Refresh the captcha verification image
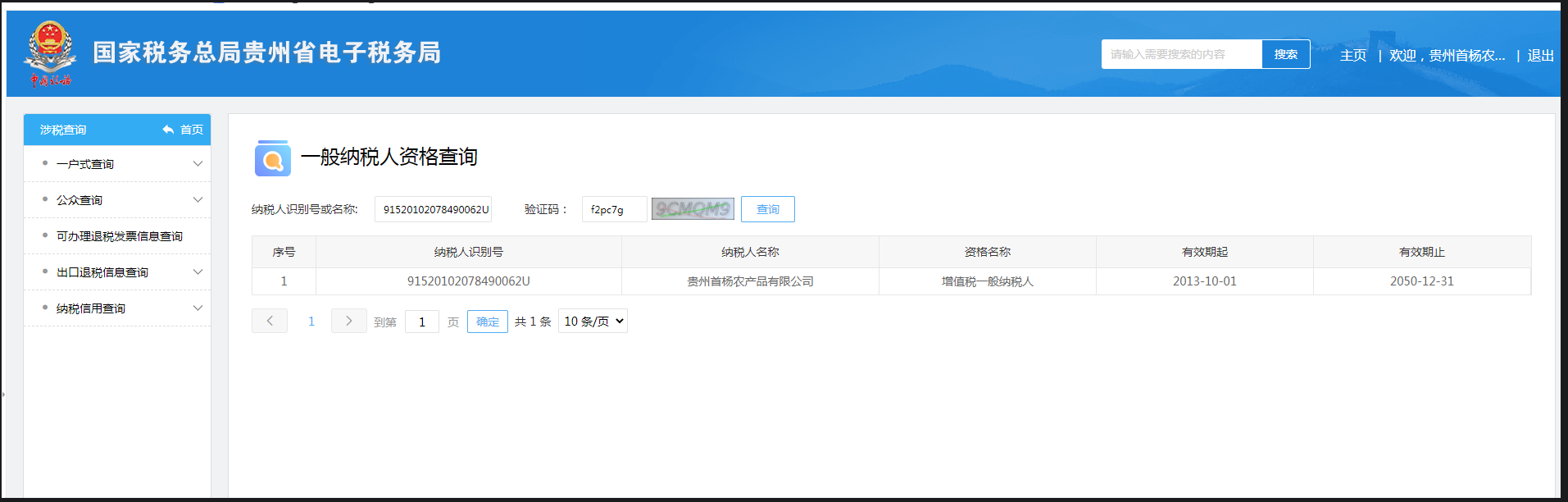This screenshot has height=502, width=1568. tap(693, 209)
